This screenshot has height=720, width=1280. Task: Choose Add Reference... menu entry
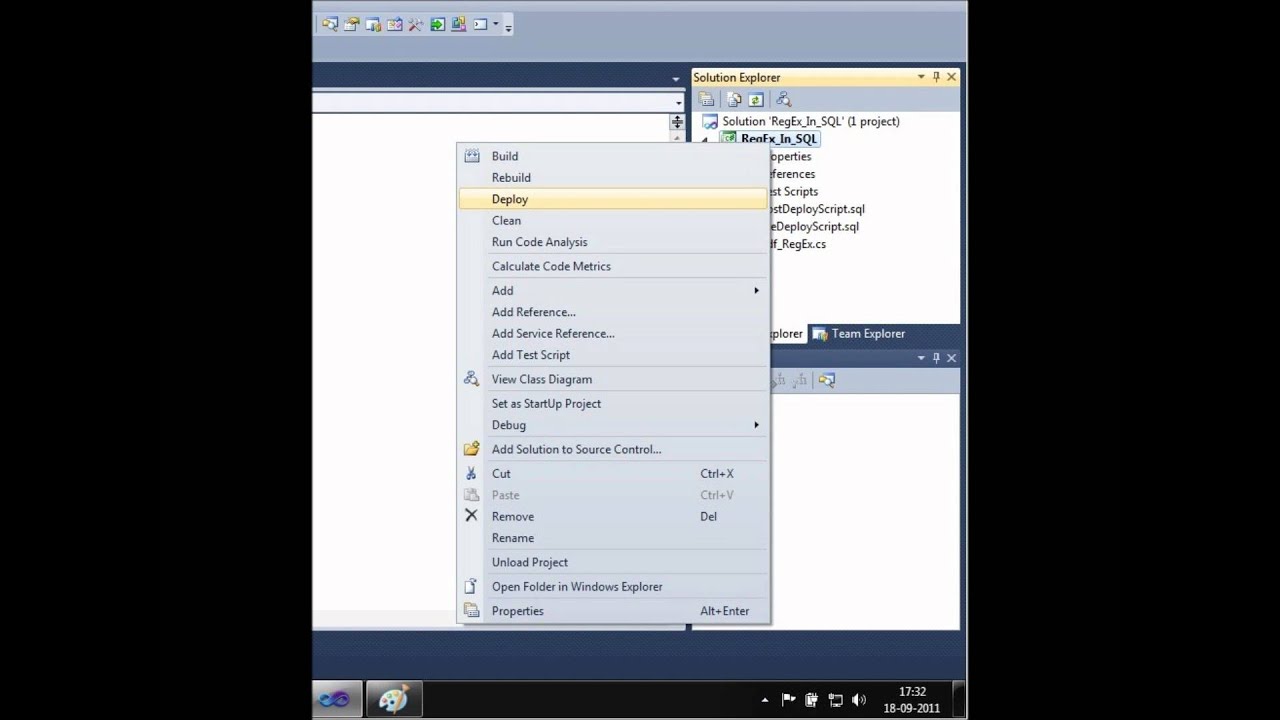coord(612,312)
